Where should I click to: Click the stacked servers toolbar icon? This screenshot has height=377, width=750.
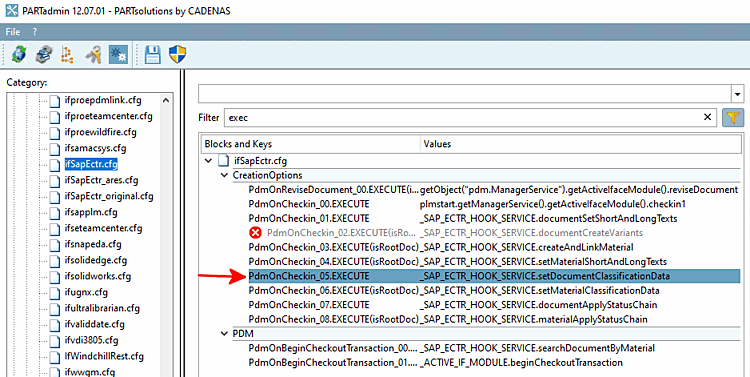(x=44, y=55)
